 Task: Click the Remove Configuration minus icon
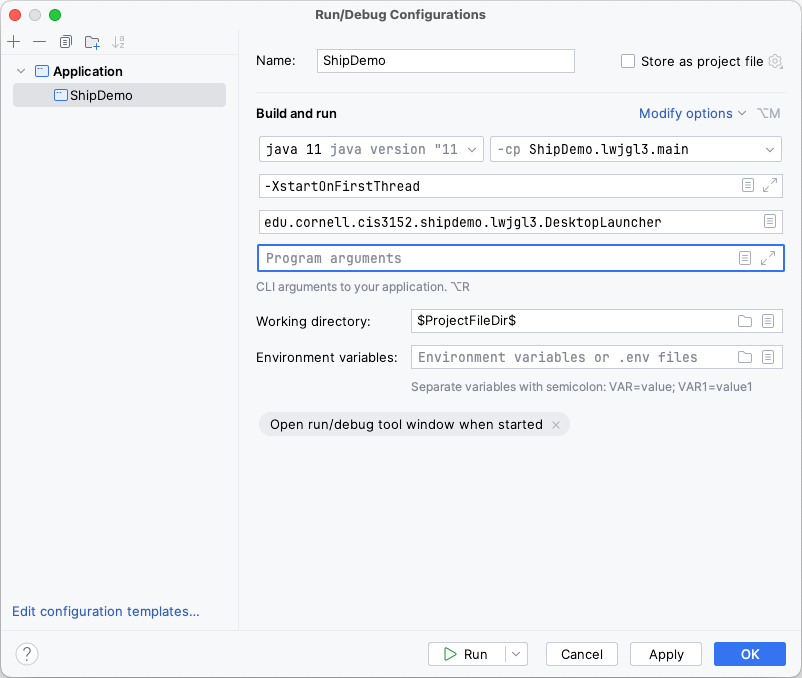click(x=40, y=42)
